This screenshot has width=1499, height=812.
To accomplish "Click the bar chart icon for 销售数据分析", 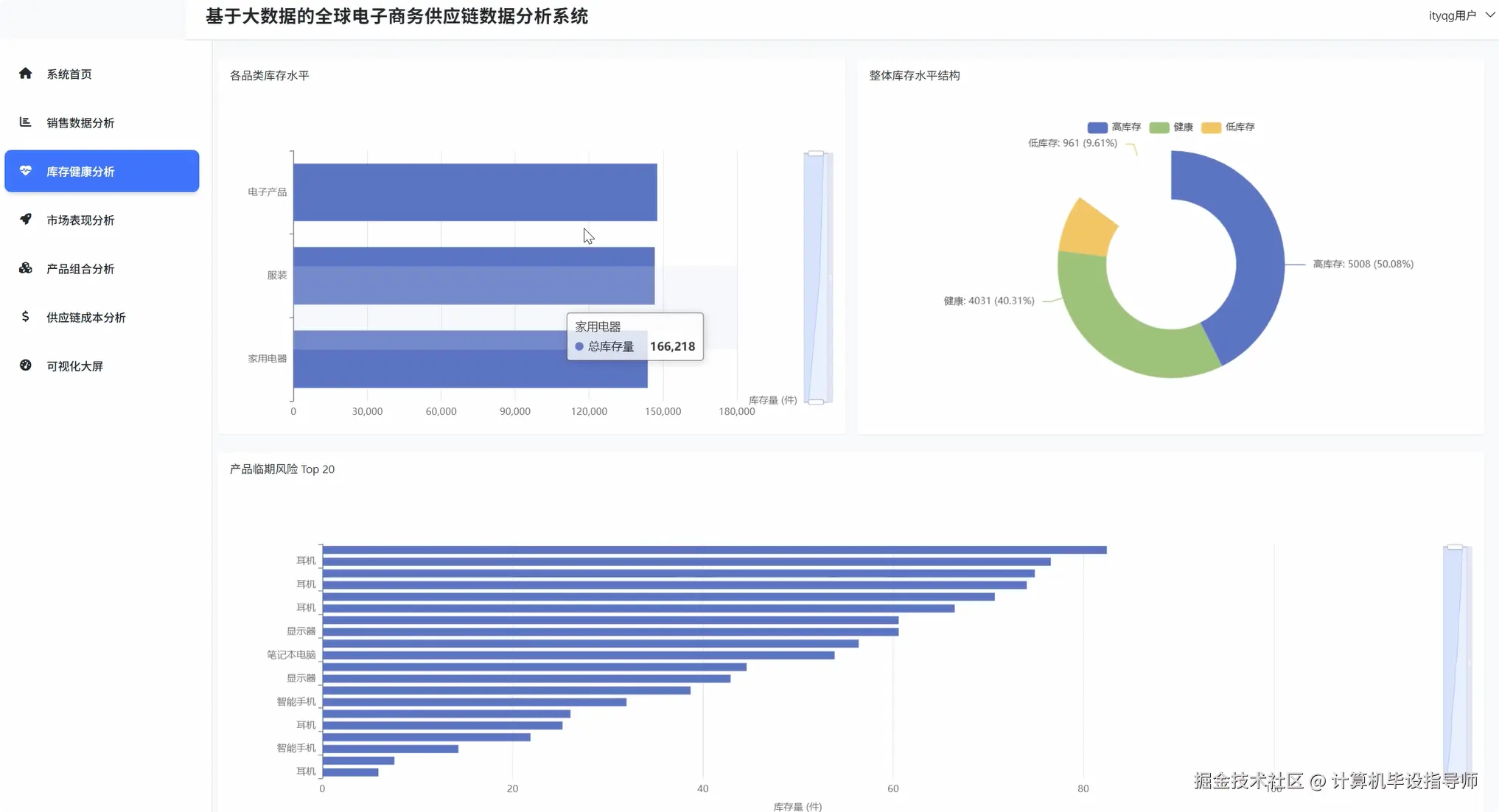I will click(26, 122).
